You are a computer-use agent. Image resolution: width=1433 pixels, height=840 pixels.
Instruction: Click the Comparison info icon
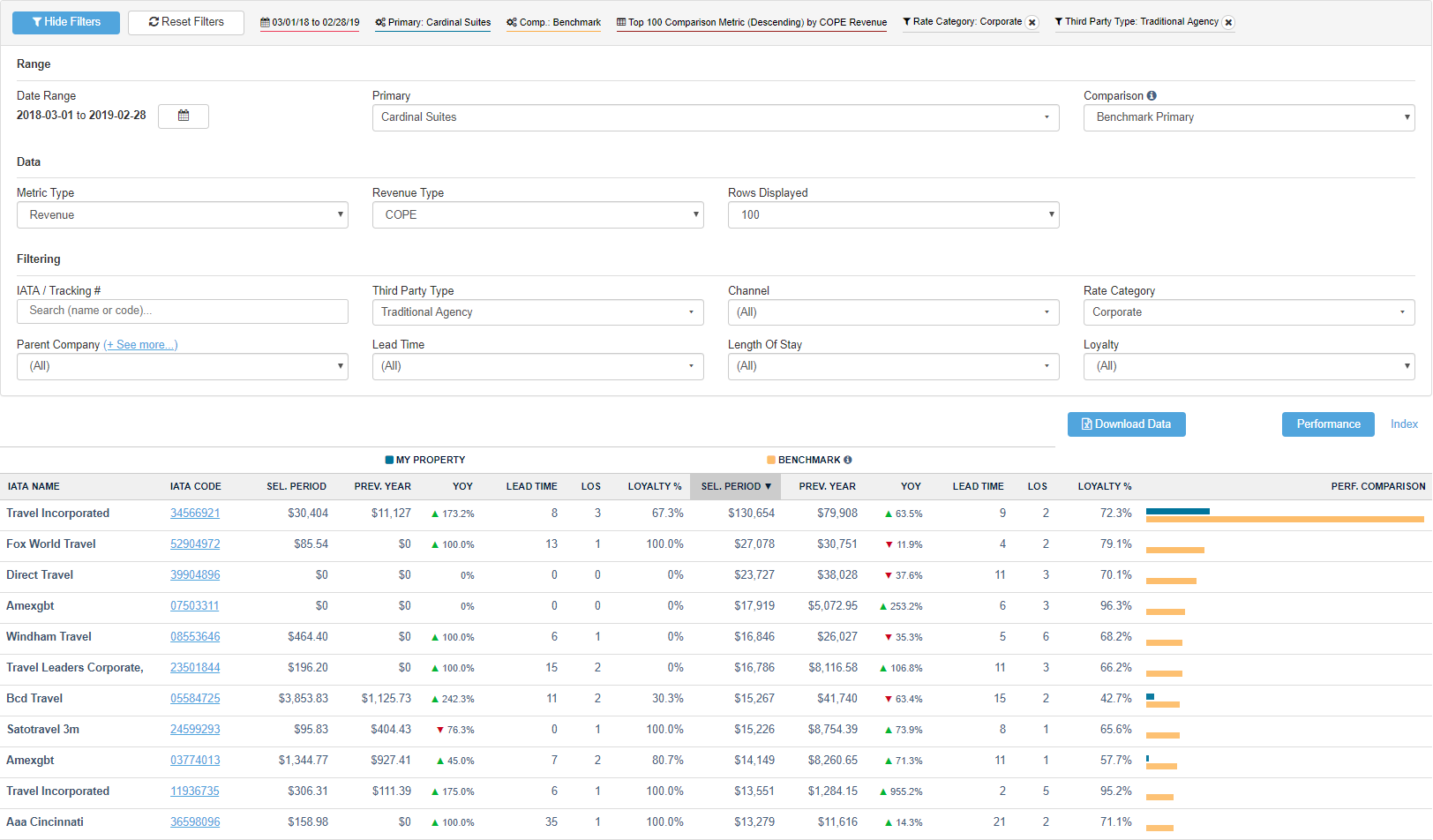point(1152,95)
